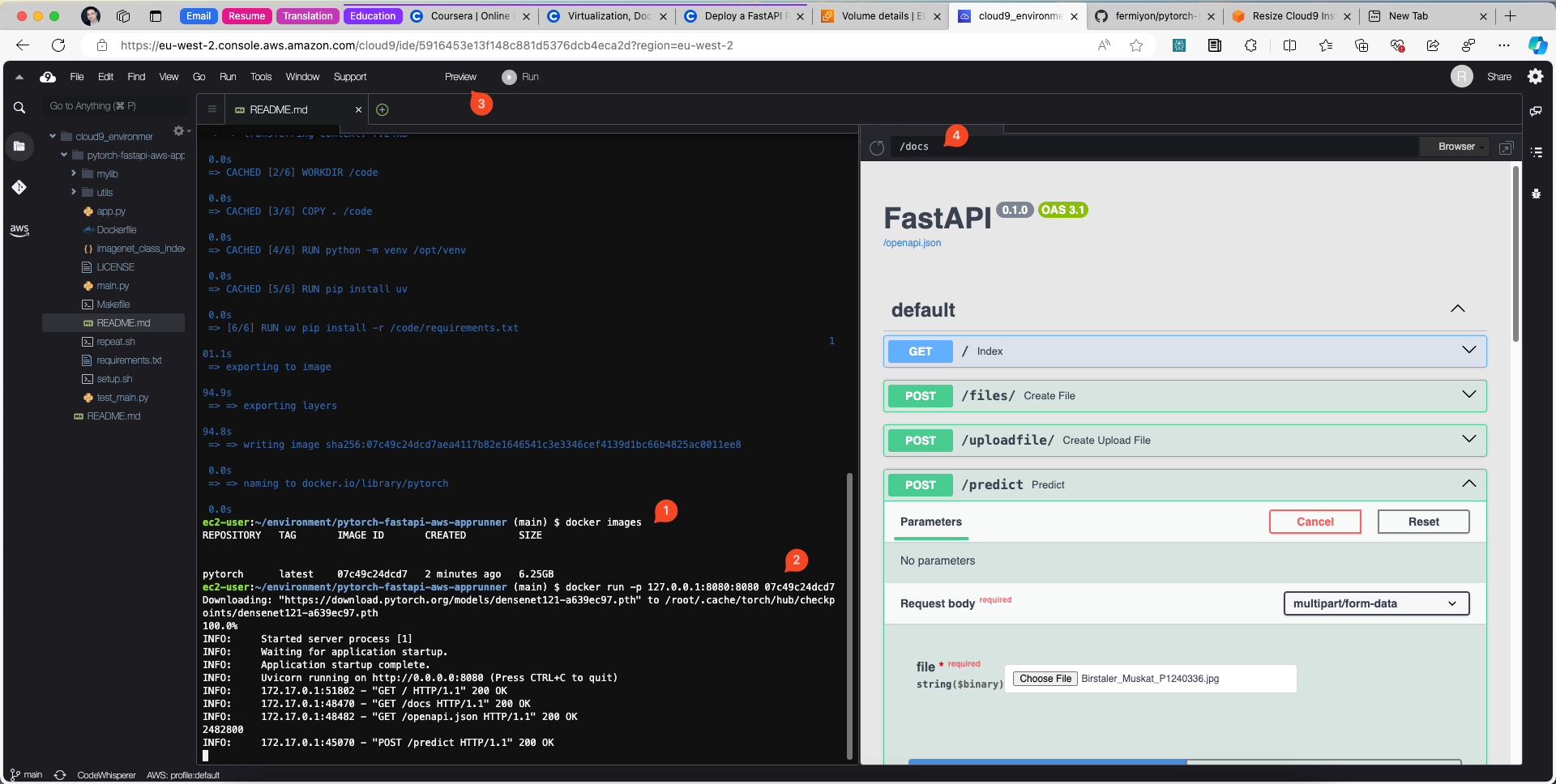Click the /docs address field in preview
The width and height of the screenshot is (1556, 784).
pos(1155,147)
